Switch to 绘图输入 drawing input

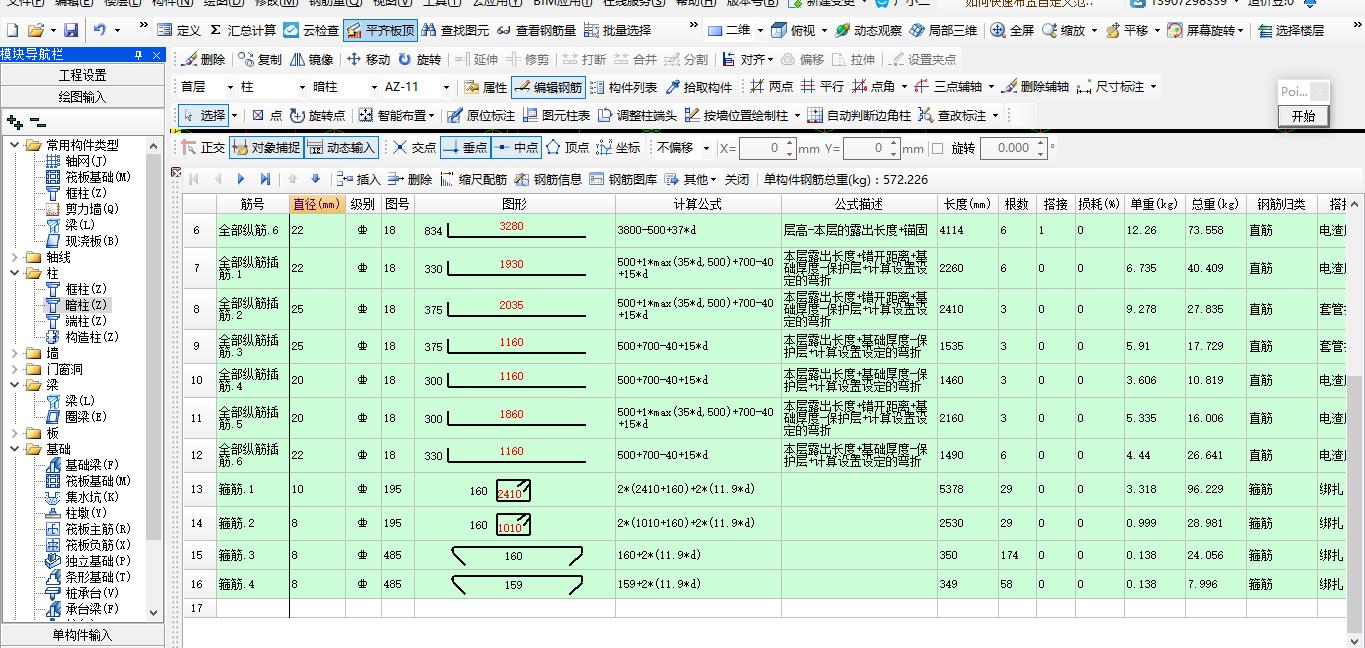click(x=82, y=97)
